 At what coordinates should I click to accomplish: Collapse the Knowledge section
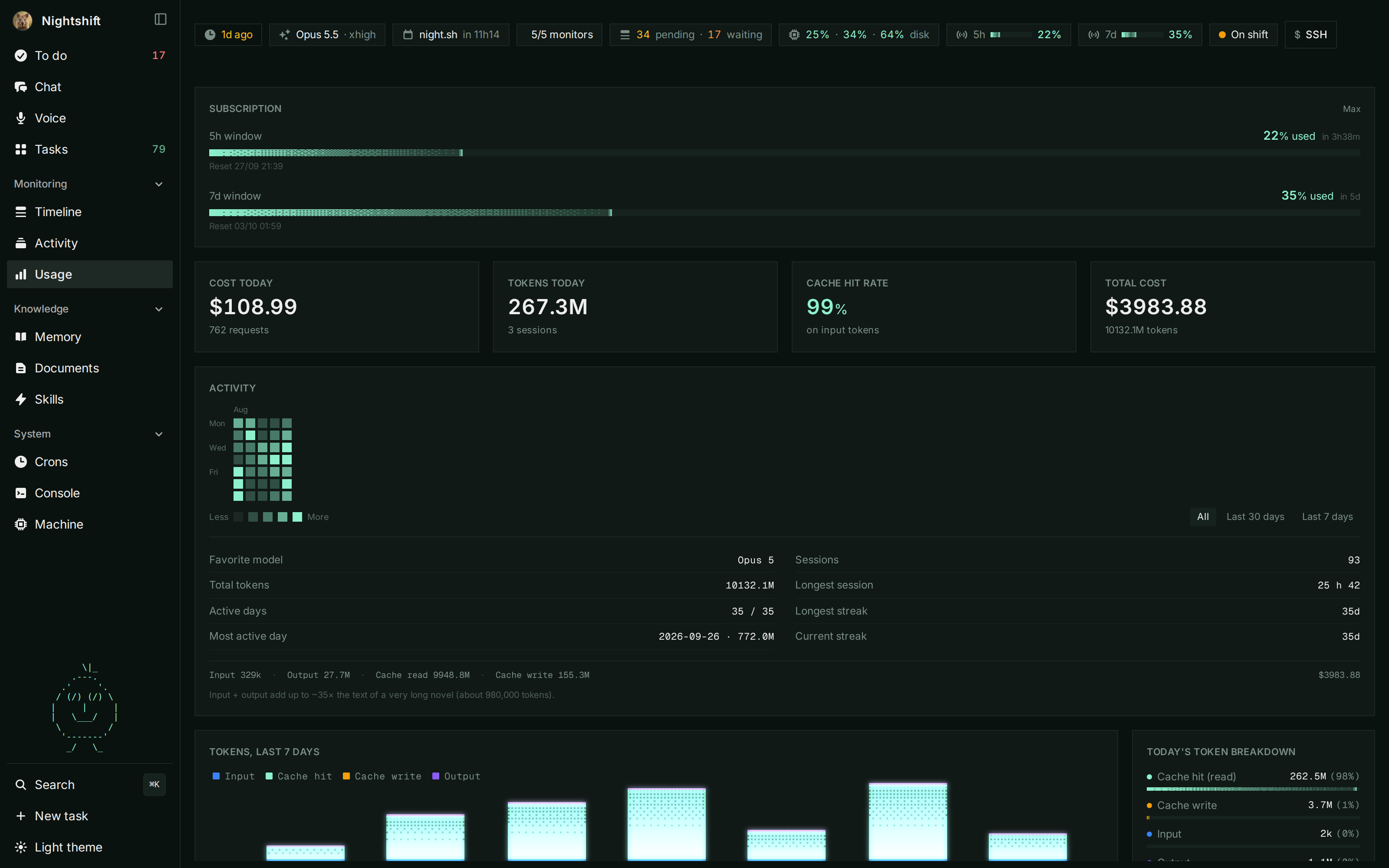pos(89,309)
